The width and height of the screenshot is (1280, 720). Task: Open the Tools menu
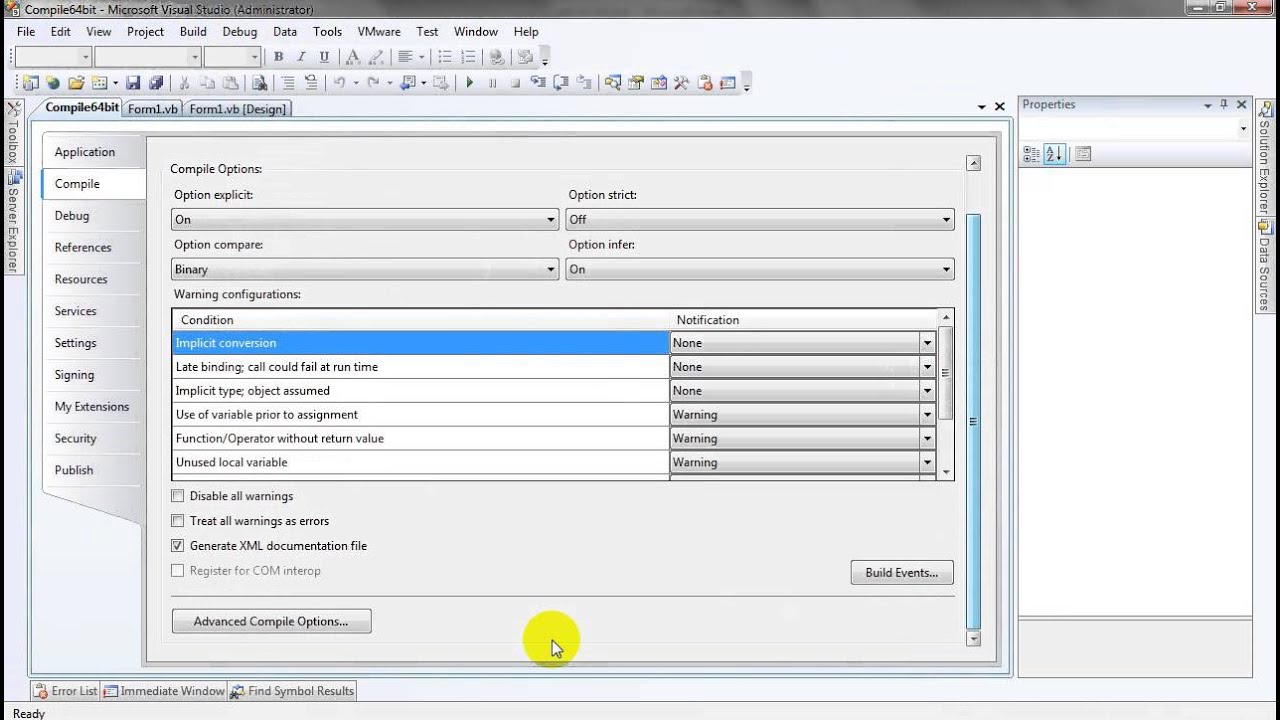coord(327,31)
